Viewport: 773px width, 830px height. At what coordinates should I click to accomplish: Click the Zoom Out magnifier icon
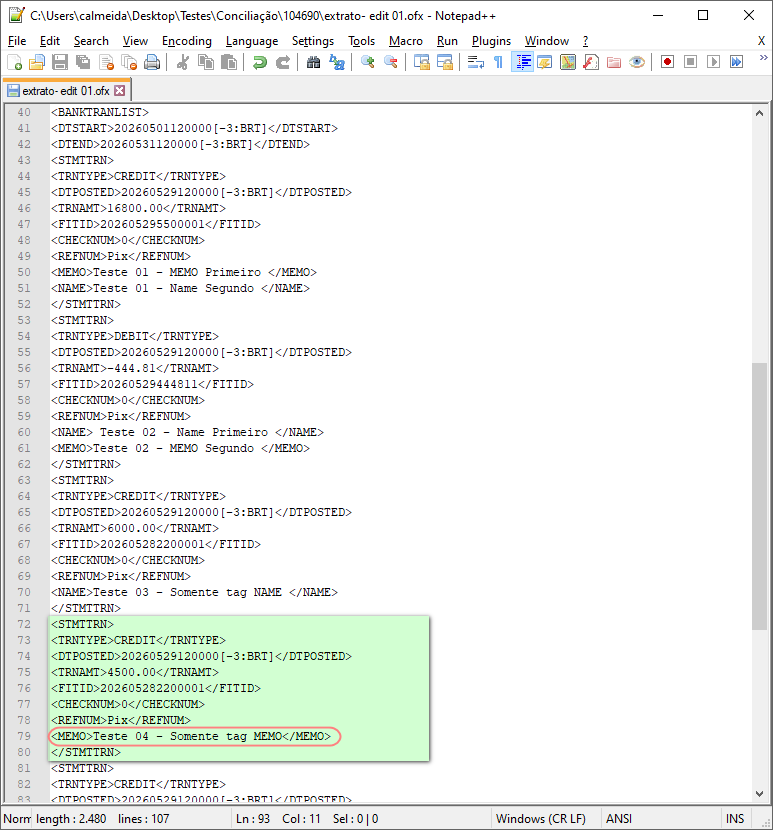point(391,62)
